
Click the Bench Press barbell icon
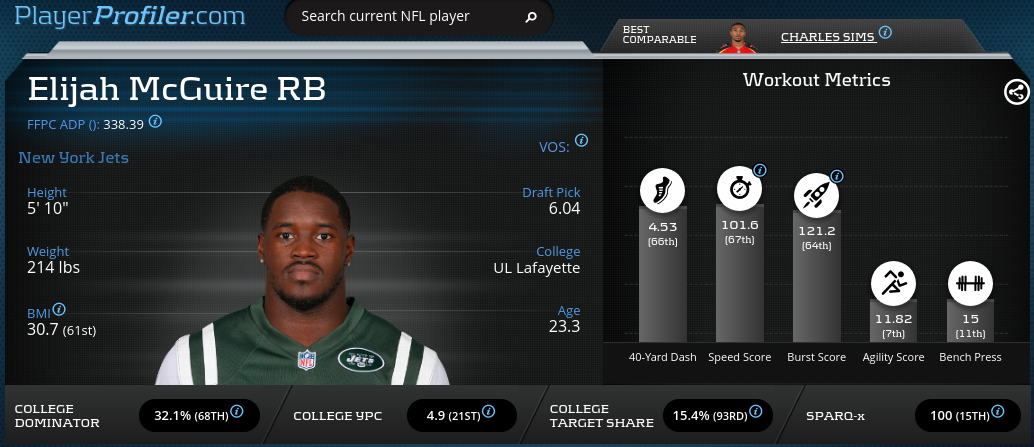coord(969,284)
